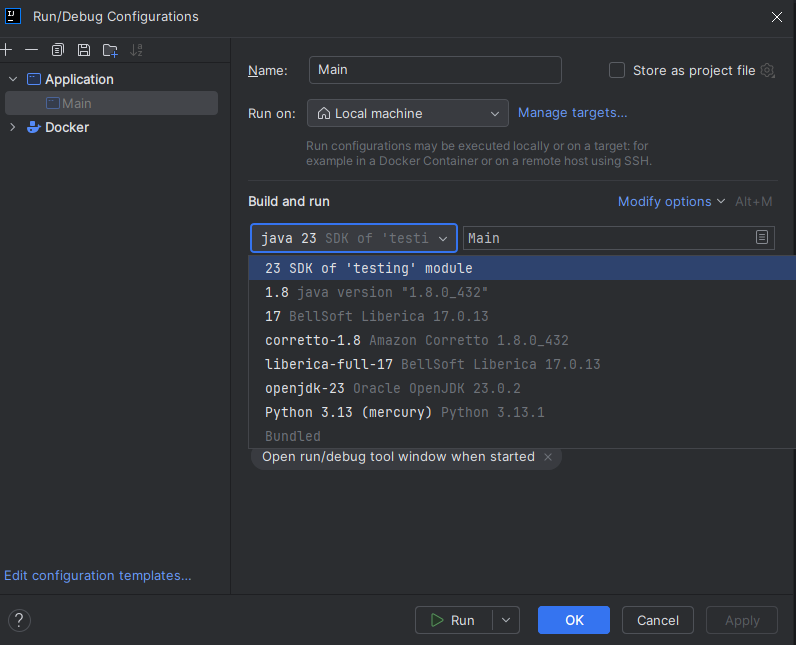Click the Run button
Viewport: 796px width, 645px height.
coord(454,620)
